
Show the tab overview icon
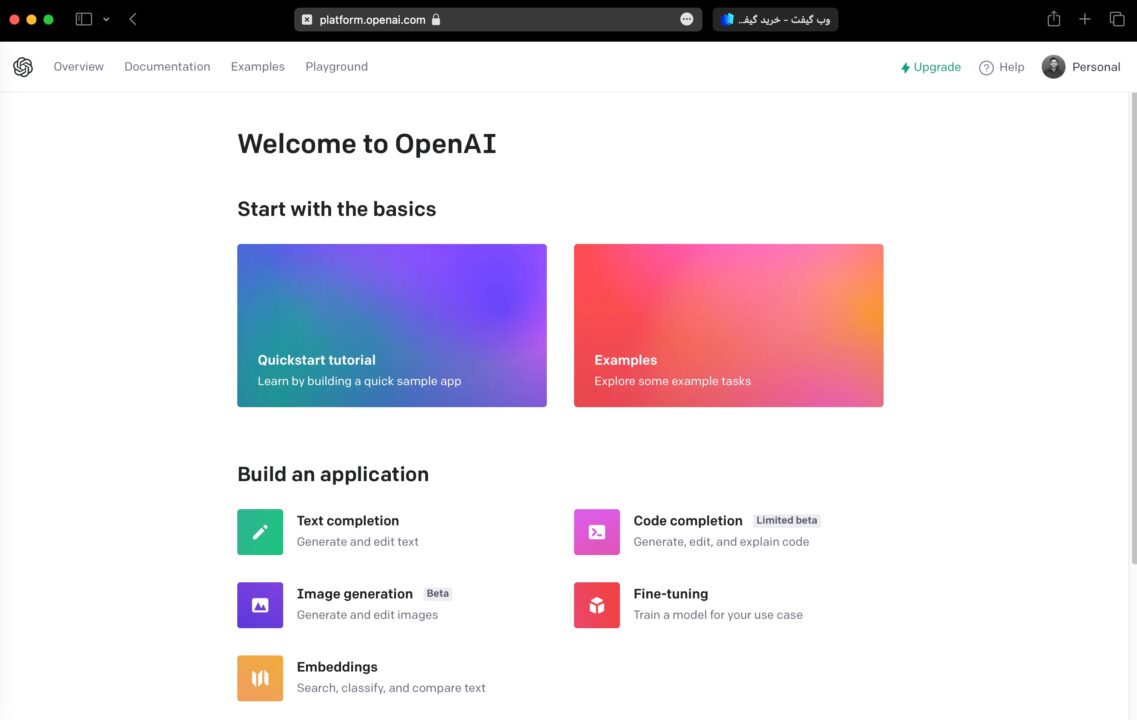tap(1117, 20)
